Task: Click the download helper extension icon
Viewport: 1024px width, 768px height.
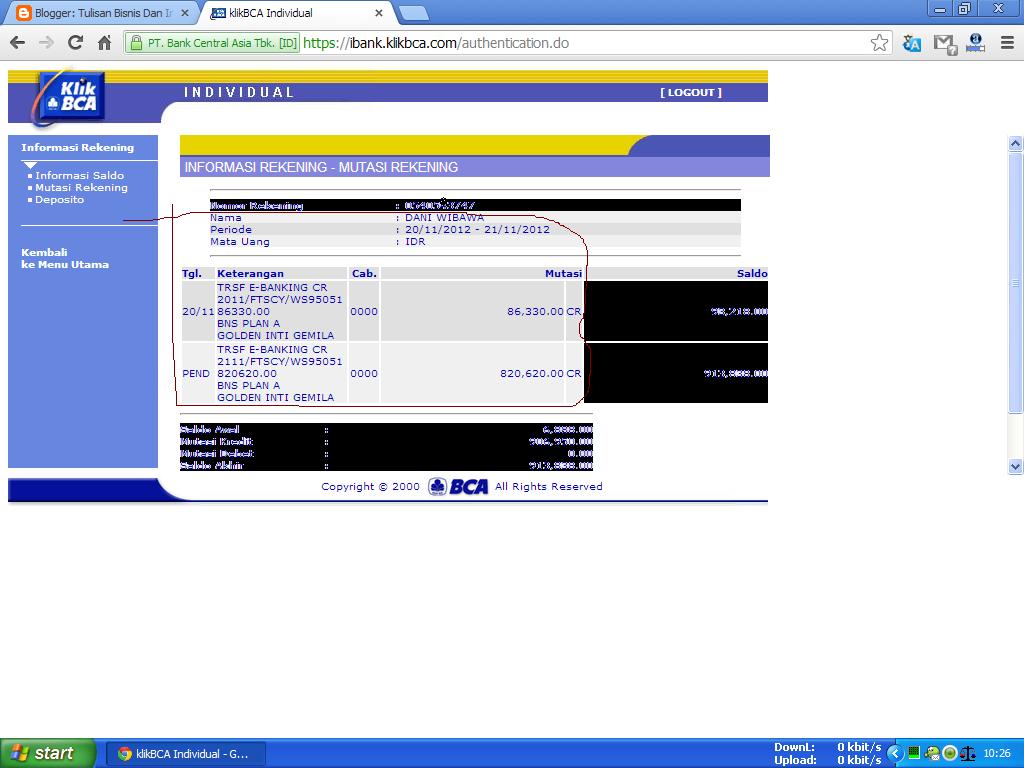Action: [x=975, y=43]
